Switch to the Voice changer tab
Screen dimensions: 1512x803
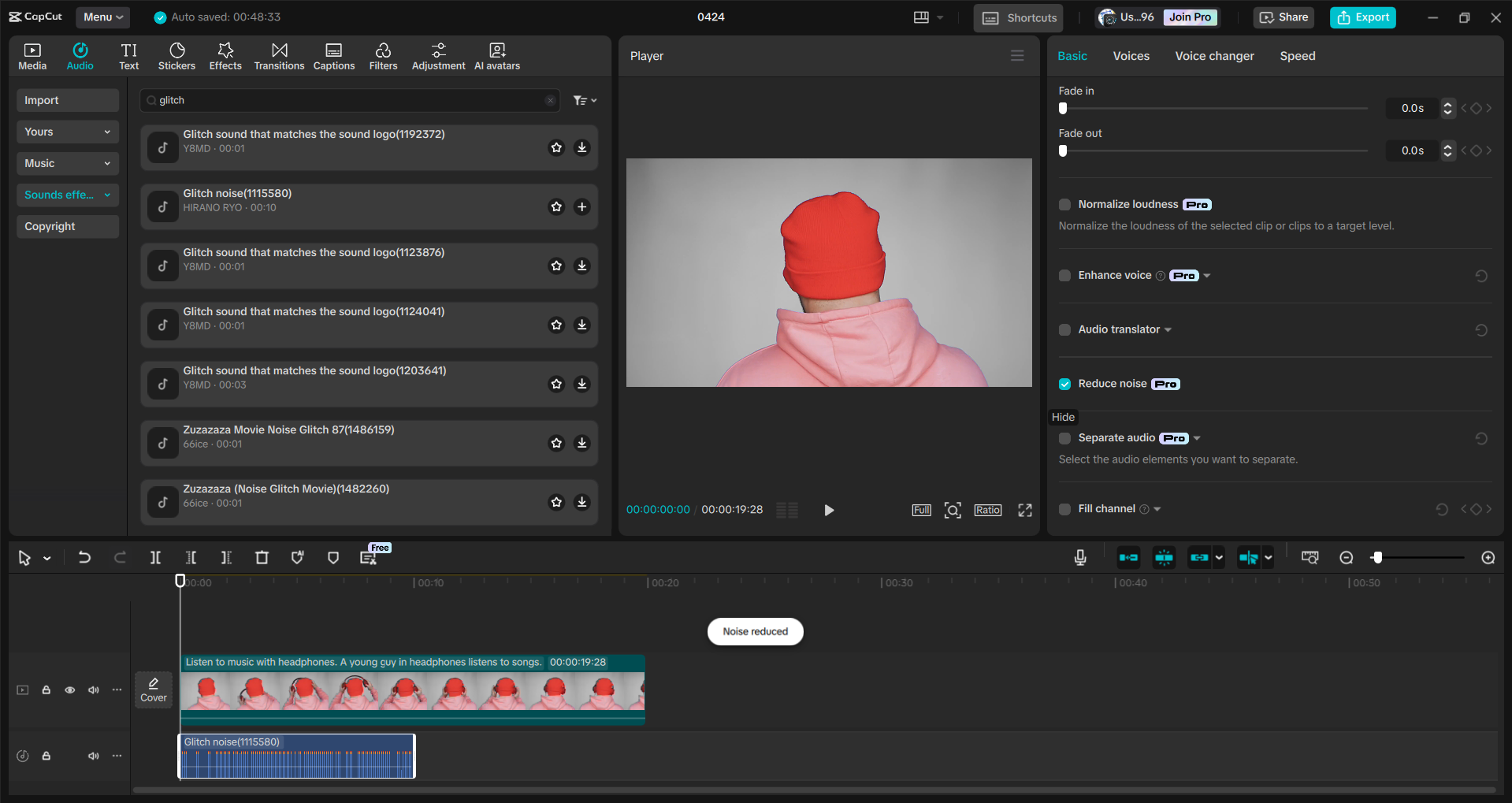click(1213, 55)
